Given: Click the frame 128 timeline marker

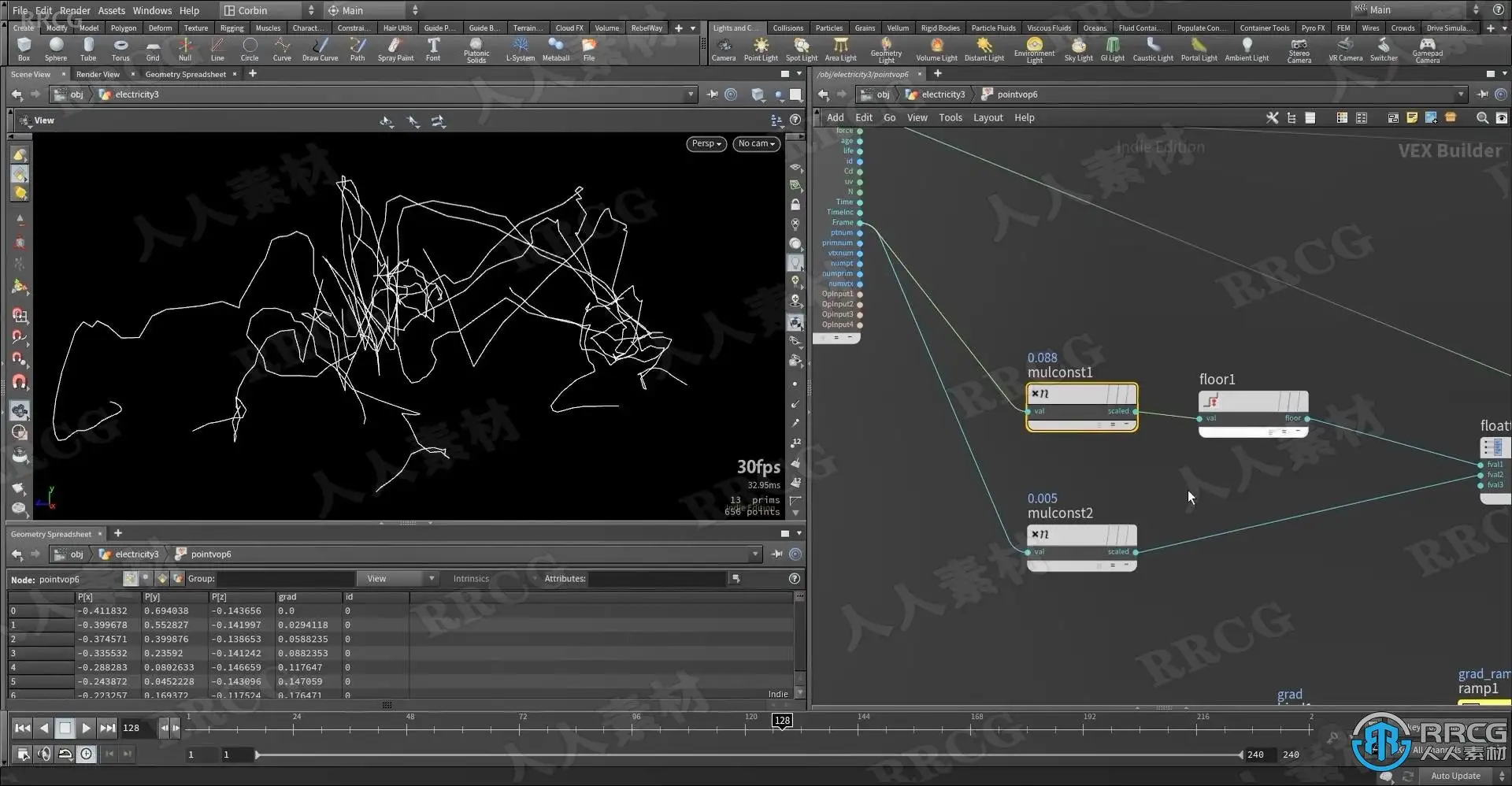Looking at the screenshot, I should pyautogui.click(x=782, y=721).
